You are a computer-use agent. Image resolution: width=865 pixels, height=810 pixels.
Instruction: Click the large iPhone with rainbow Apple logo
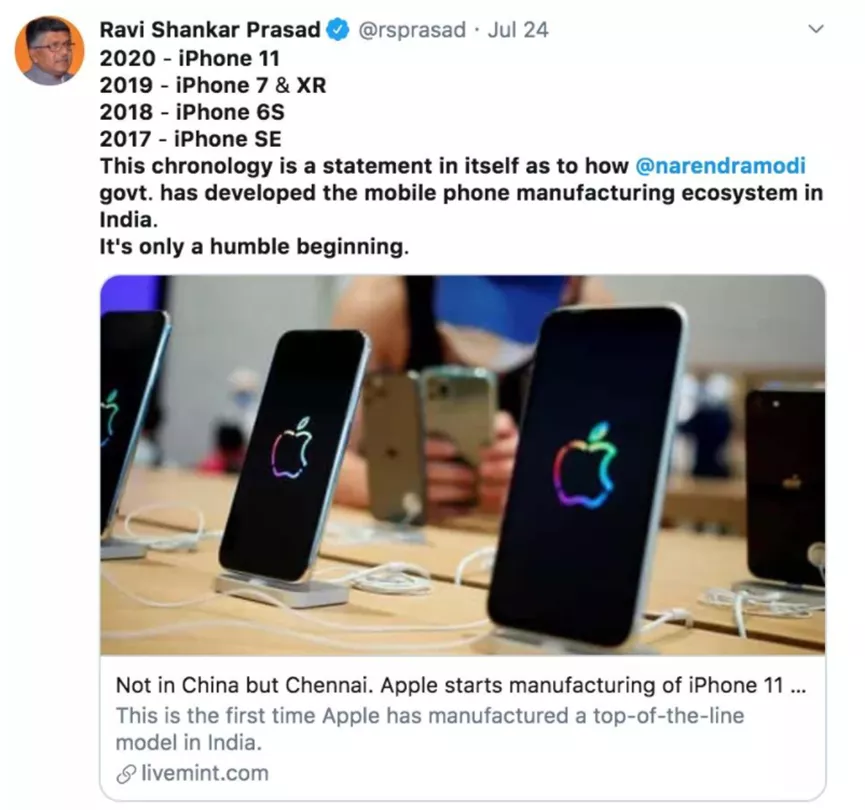[x=587, y=475]
